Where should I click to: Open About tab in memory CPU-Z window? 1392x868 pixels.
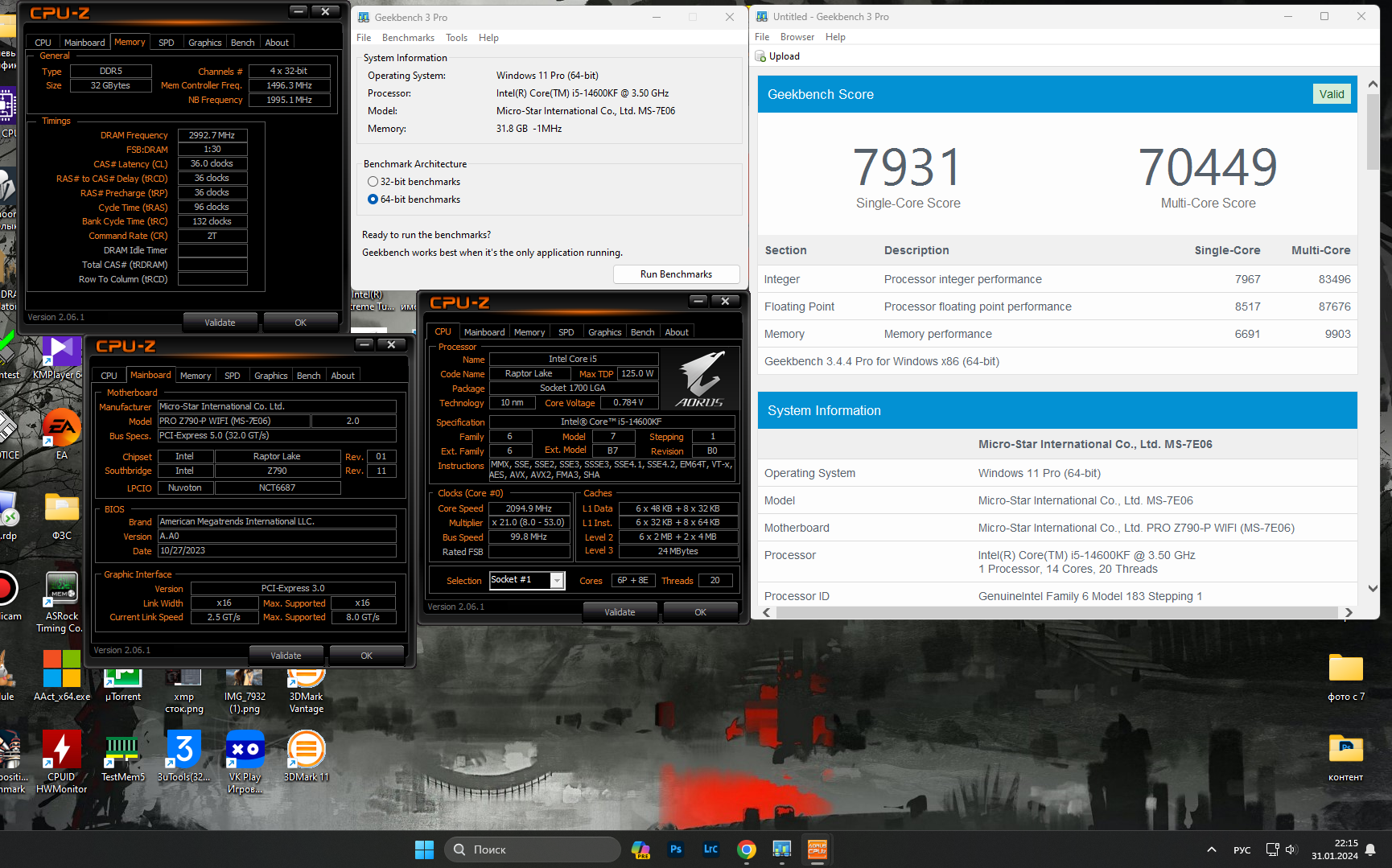pyautogui.click(x=277, y=43)
